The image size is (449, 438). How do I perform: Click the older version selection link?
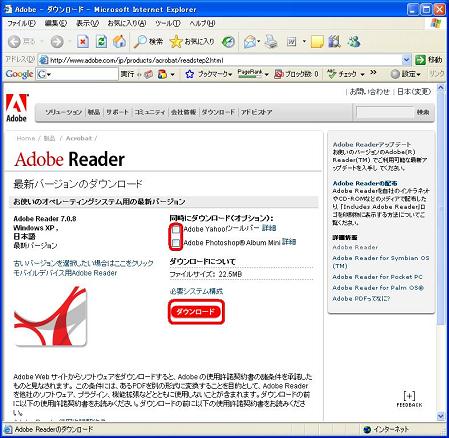pyautogui.click(x=83, y=263)
